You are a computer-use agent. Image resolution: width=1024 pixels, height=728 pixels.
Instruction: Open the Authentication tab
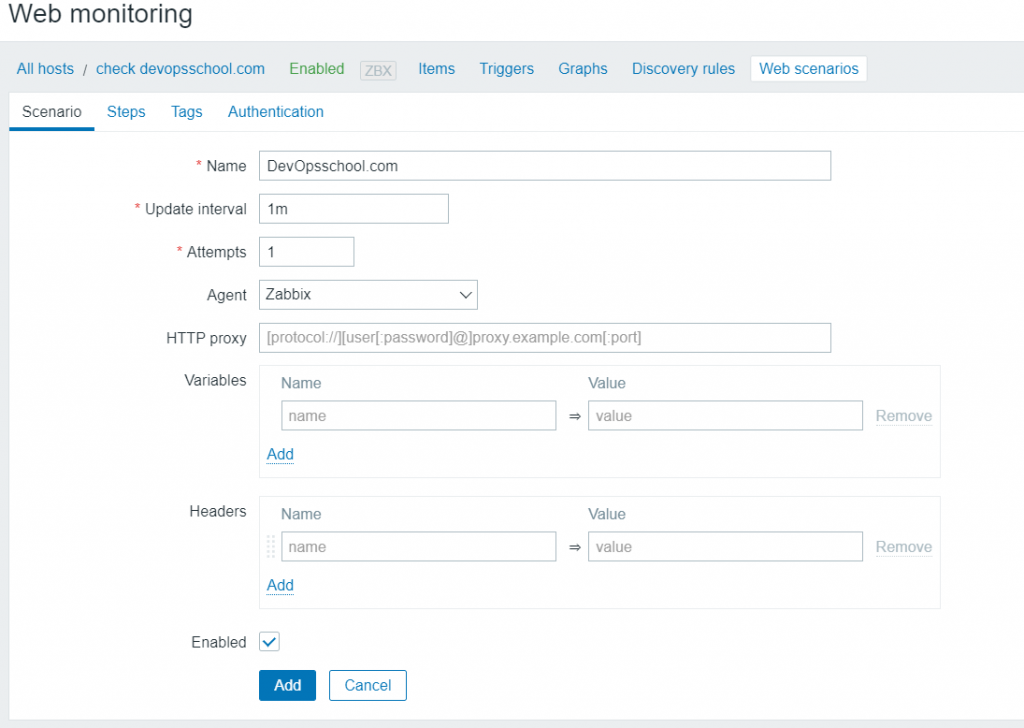[276, 112]
